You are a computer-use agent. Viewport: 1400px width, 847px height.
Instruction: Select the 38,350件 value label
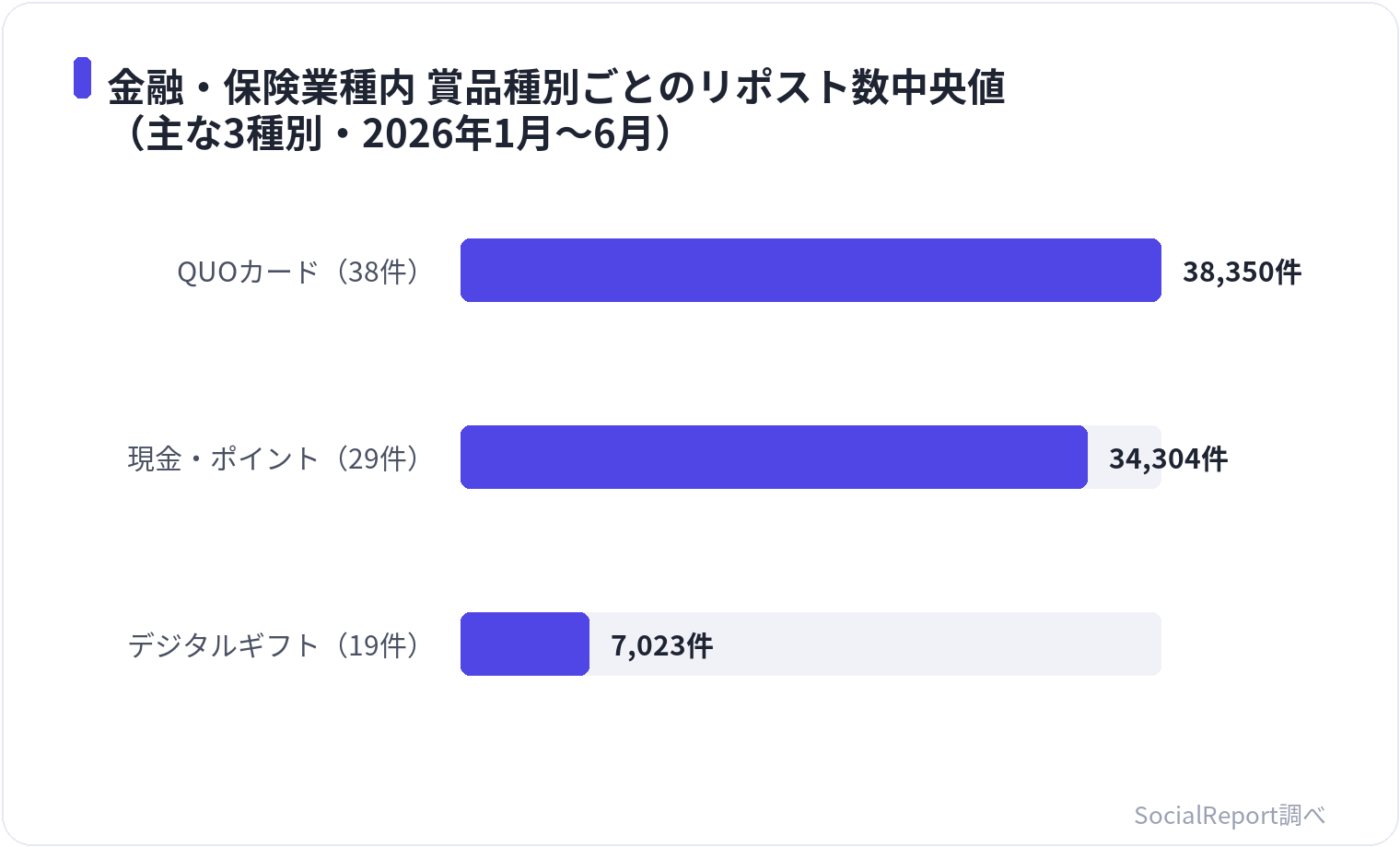coord(1242,272)
